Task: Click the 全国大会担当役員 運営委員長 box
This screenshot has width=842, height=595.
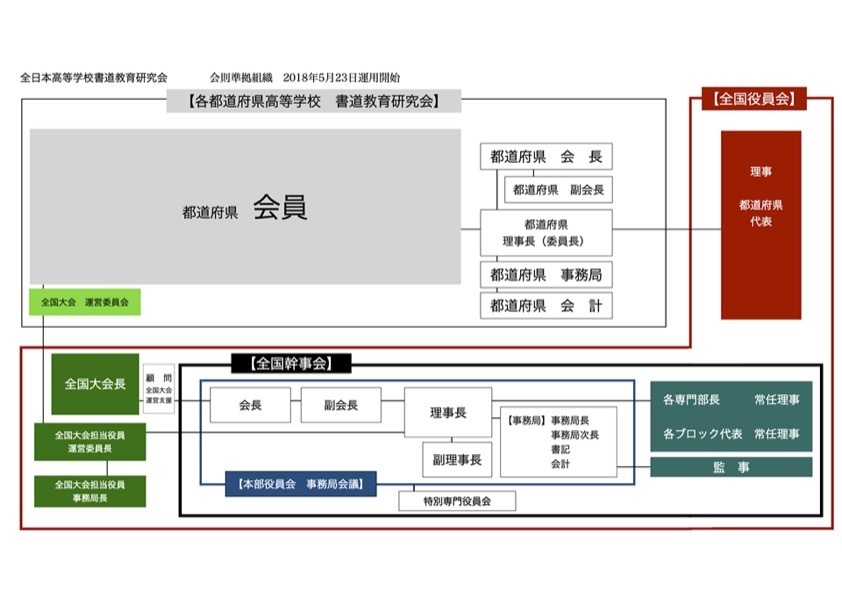Action: [x=90, y=442]
